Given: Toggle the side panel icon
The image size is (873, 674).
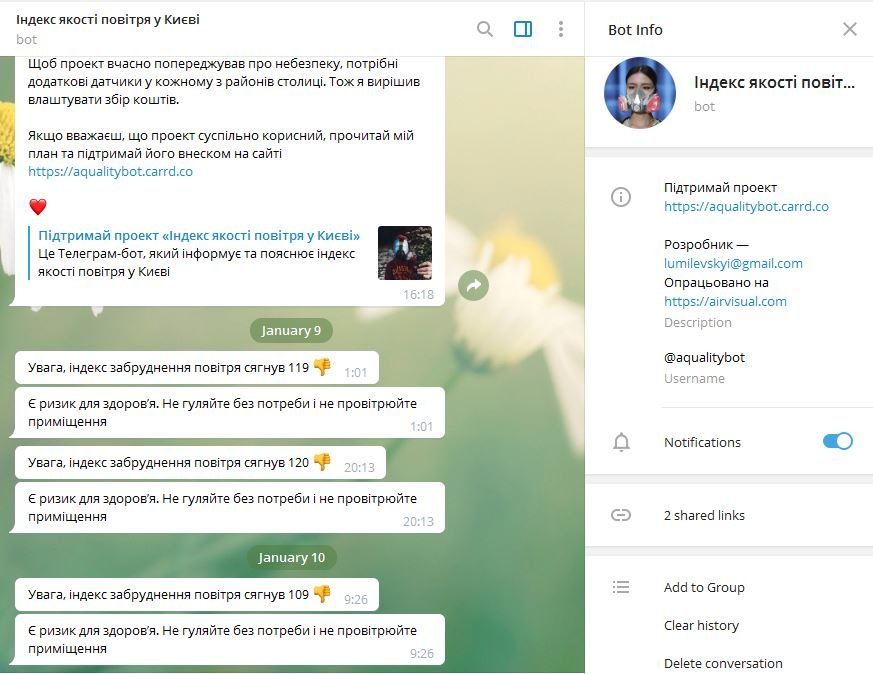Looking at the screenshot, I should [x=522, y=29].
